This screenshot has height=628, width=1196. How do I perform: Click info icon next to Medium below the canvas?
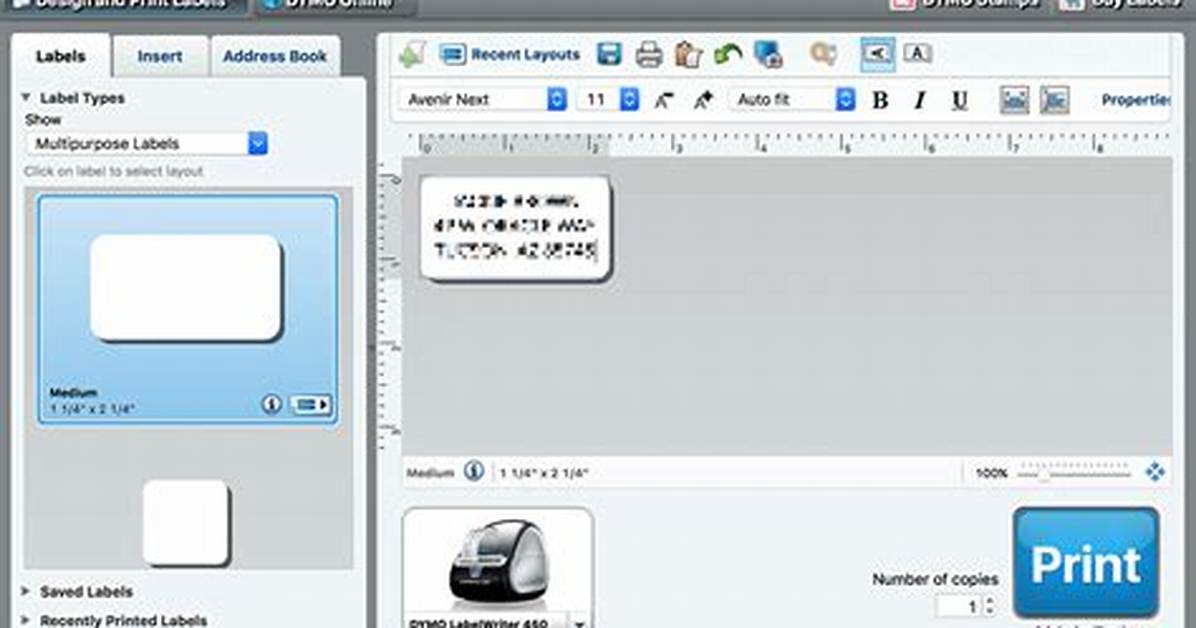(x=474, y=472)
